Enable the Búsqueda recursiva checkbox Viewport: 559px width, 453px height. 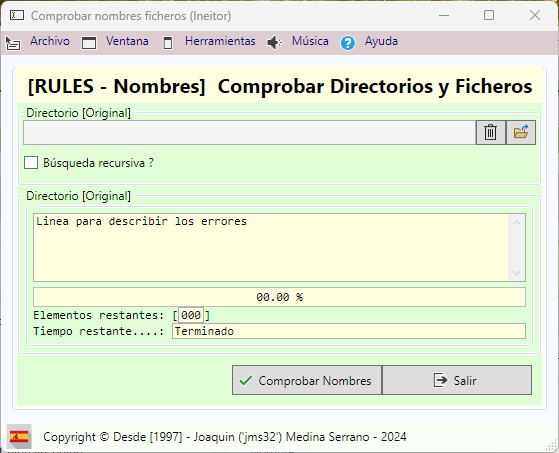31,163
